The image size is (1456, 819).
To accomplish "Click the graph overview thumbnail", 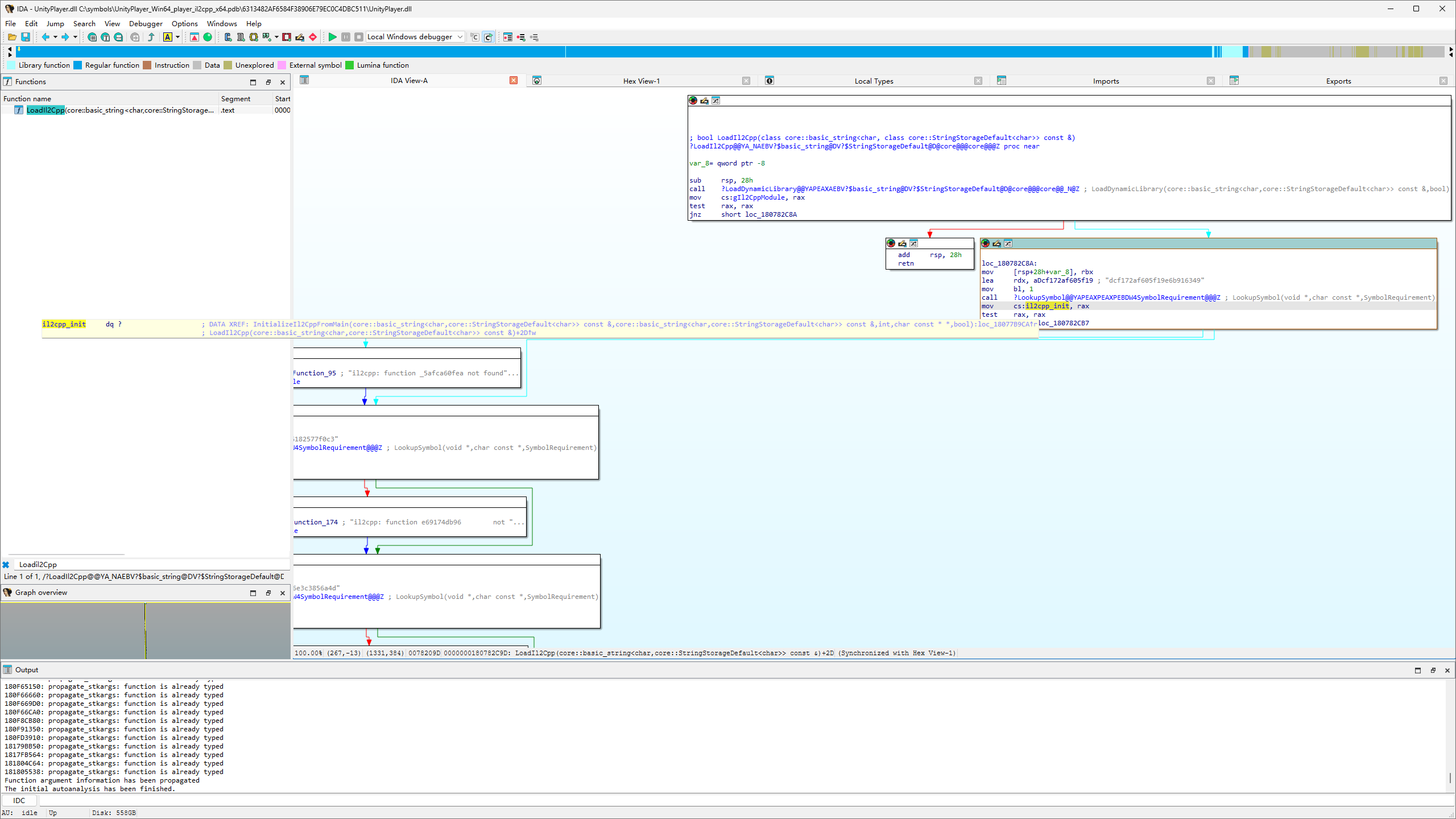I will (x=146, y=630).
